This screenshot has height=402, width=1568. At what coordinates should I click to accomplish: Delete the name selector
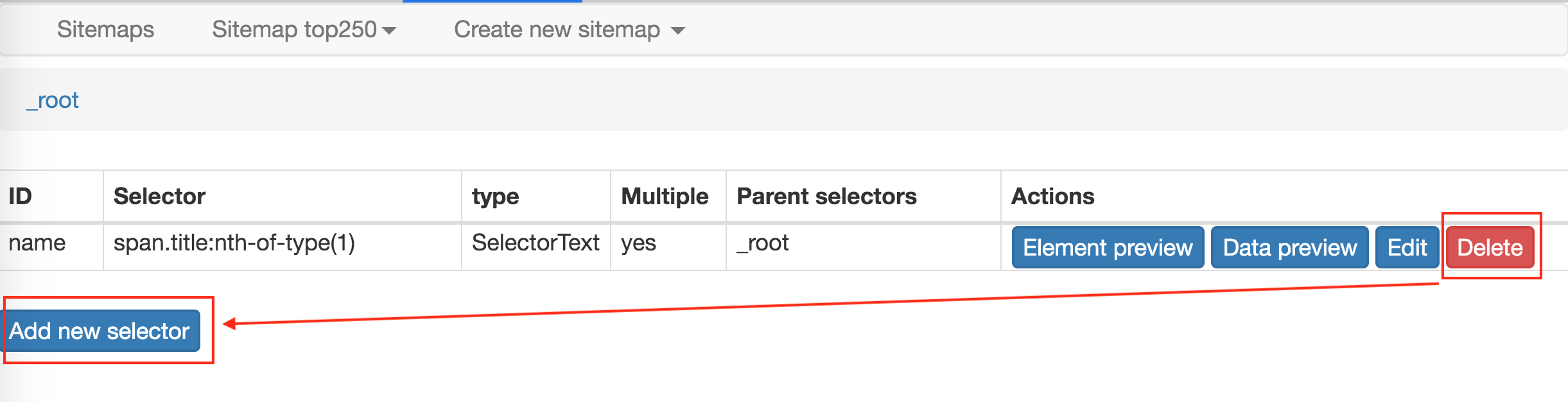[x=1490, y=247]
